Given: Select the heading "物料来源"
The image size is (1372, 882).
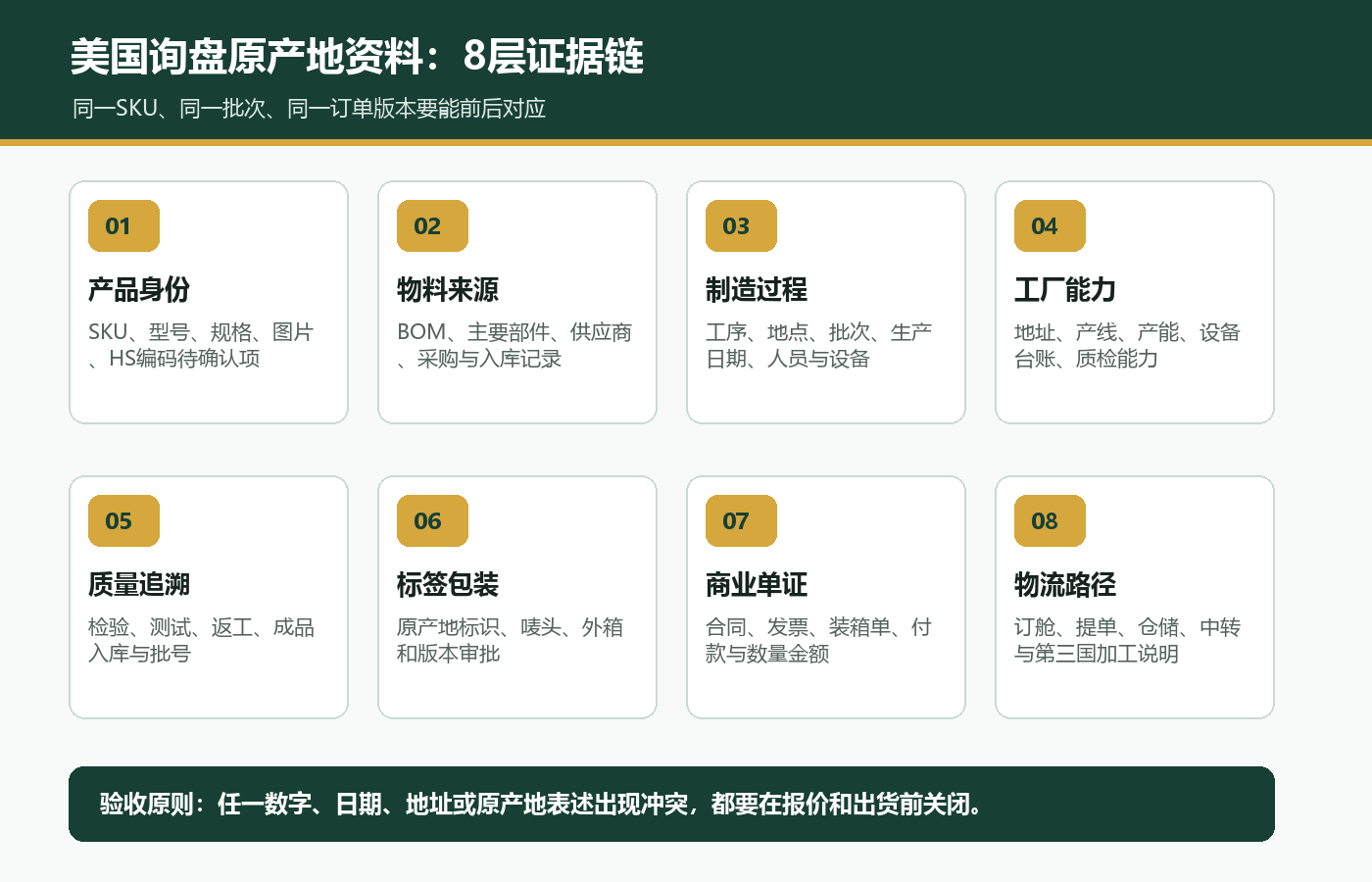Looking at the screenshot, I should [x=448, y=290].
